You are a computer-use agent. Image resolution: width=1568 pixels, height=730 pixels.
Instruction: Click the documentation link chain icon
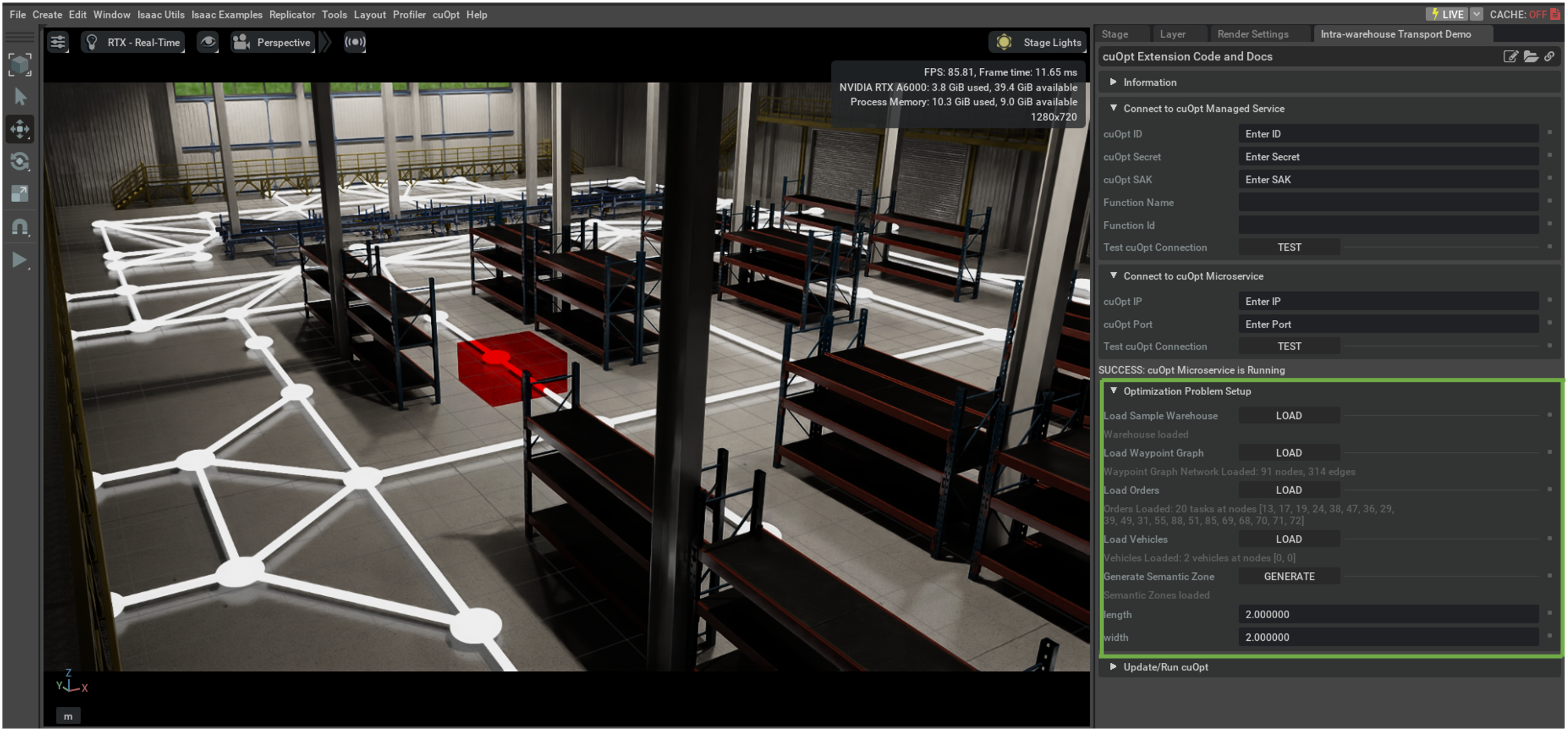tap(1549, 56)
